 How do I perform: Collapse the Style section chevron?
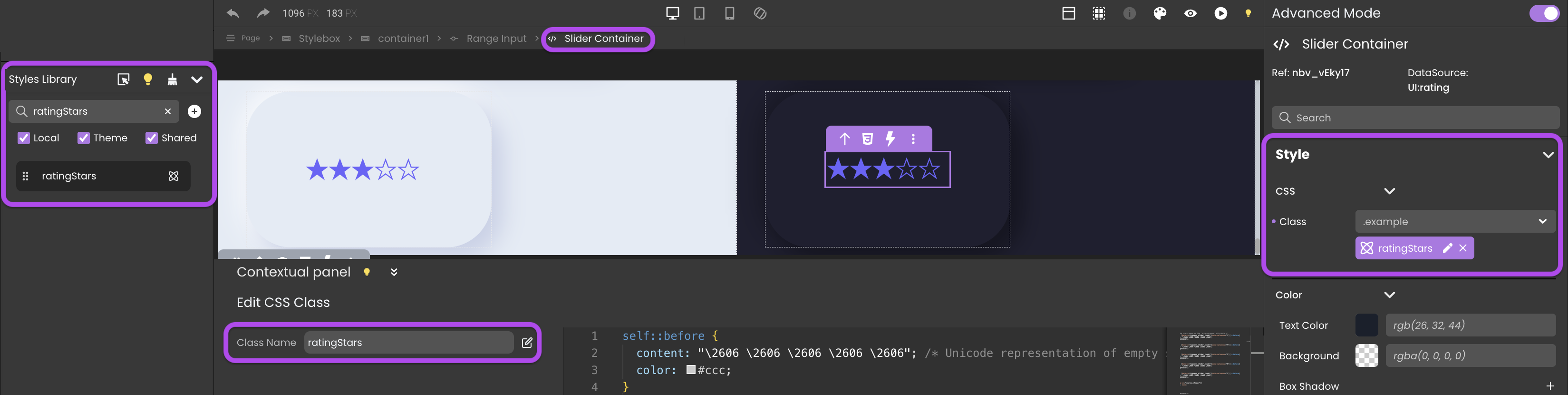[1548, 155]
